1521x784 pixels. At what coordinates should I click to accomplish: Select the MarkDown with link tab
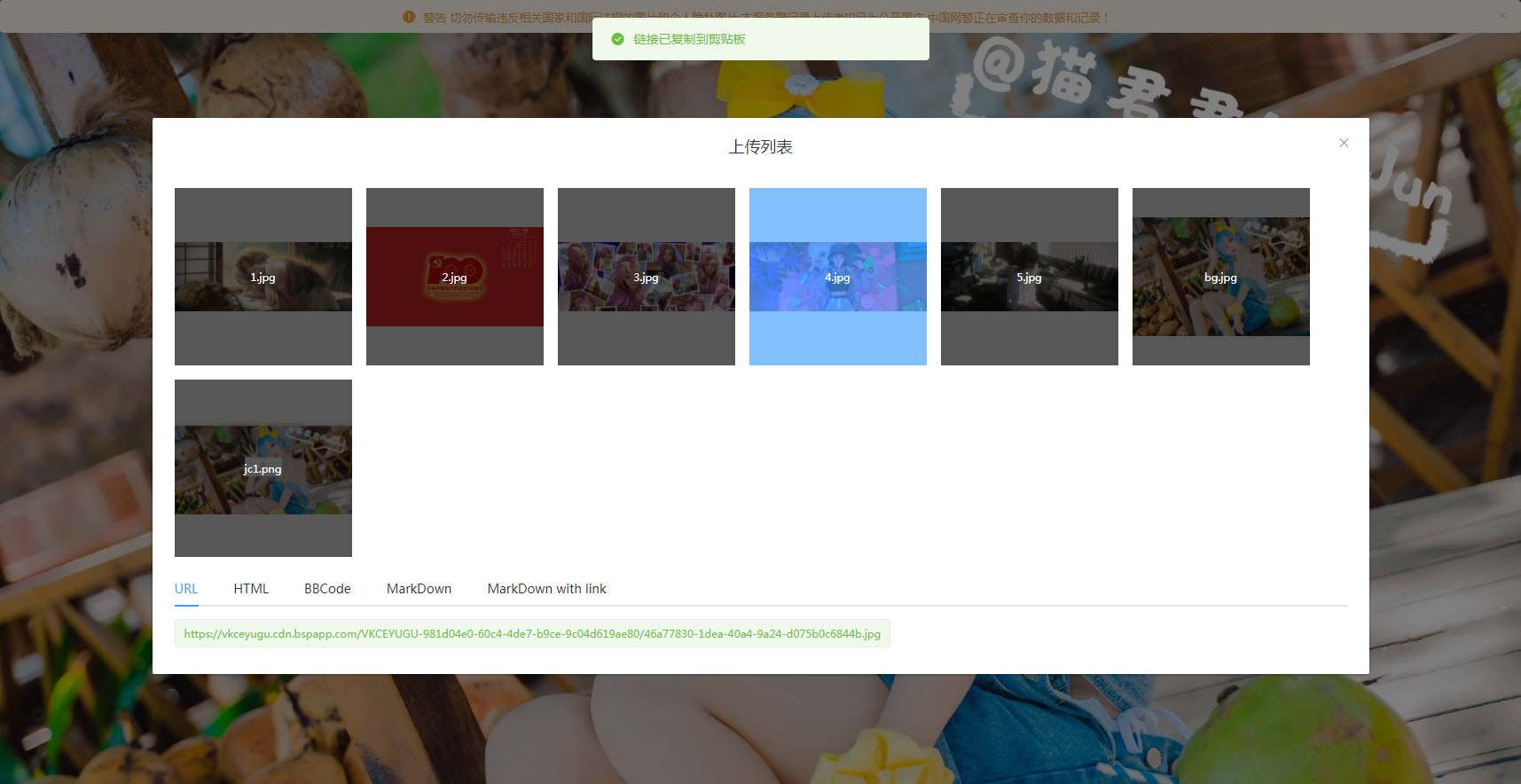[546, 589]
